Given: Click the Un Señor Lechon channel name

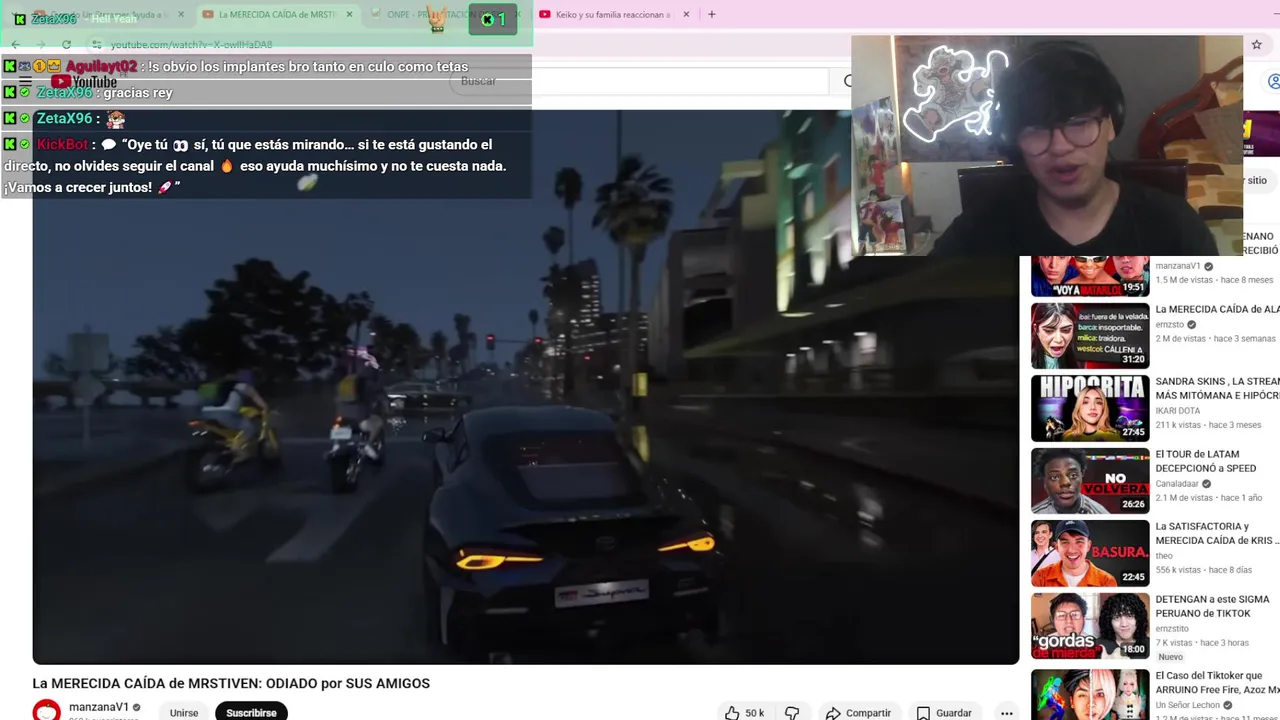Looking at the screenshot, I should 1189,705.
